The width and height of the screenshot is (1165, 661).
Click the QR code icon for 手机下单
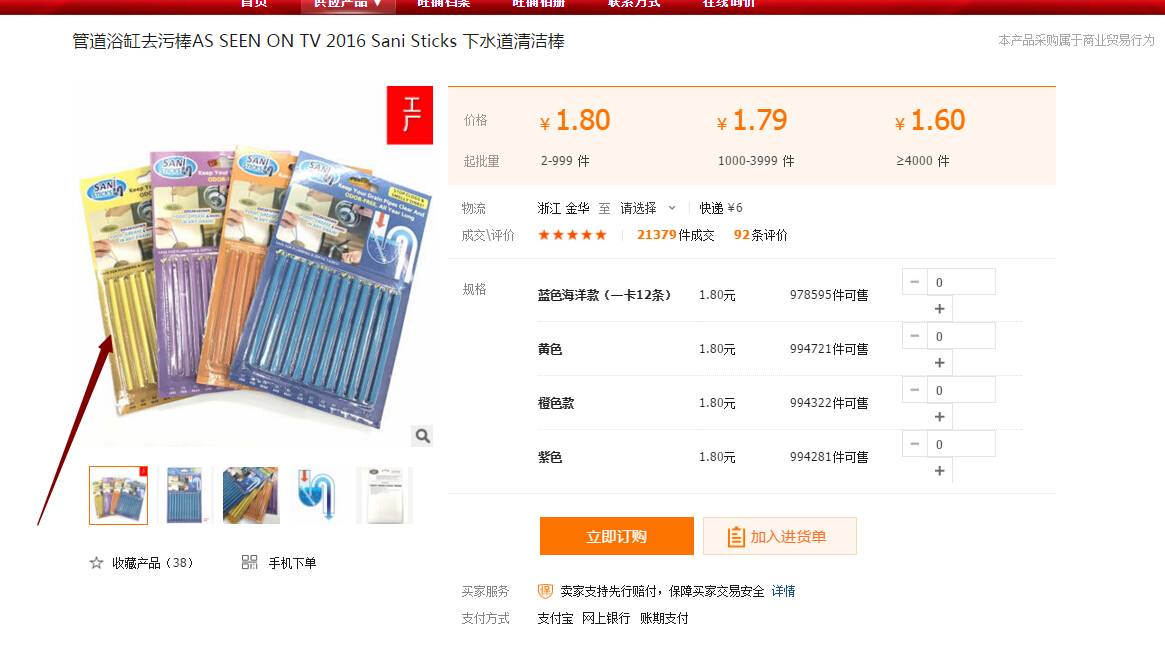point(250,562)
